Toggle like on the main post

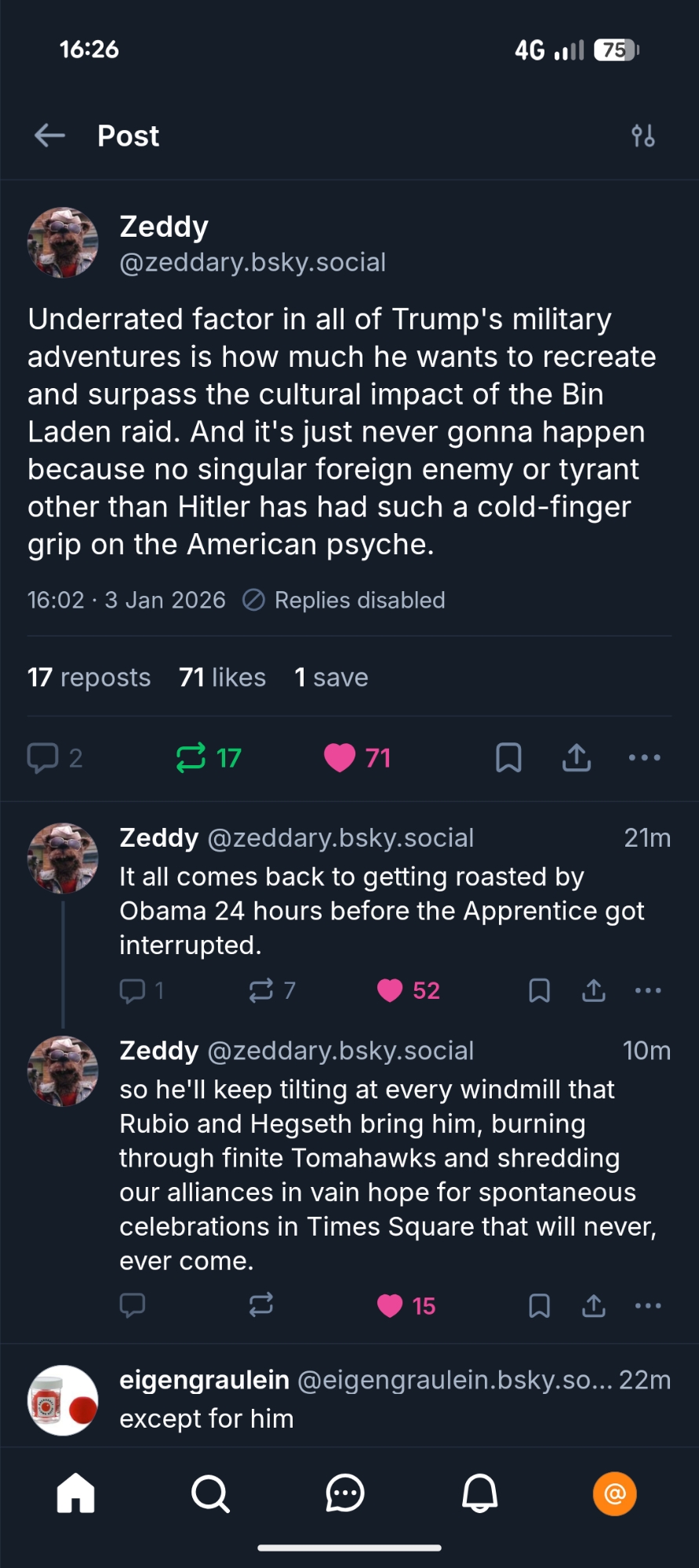(x=340, y=758)
